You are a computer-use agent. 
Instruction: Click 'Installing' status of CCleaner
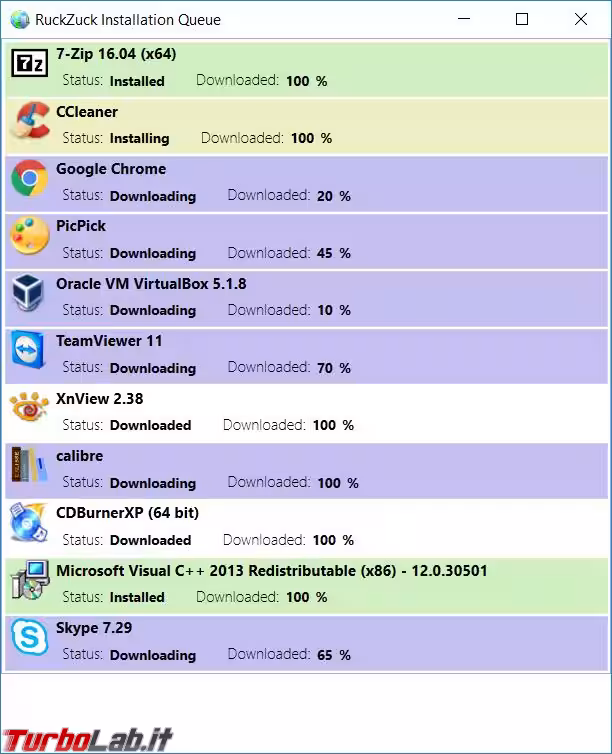(x=139, y=139)
